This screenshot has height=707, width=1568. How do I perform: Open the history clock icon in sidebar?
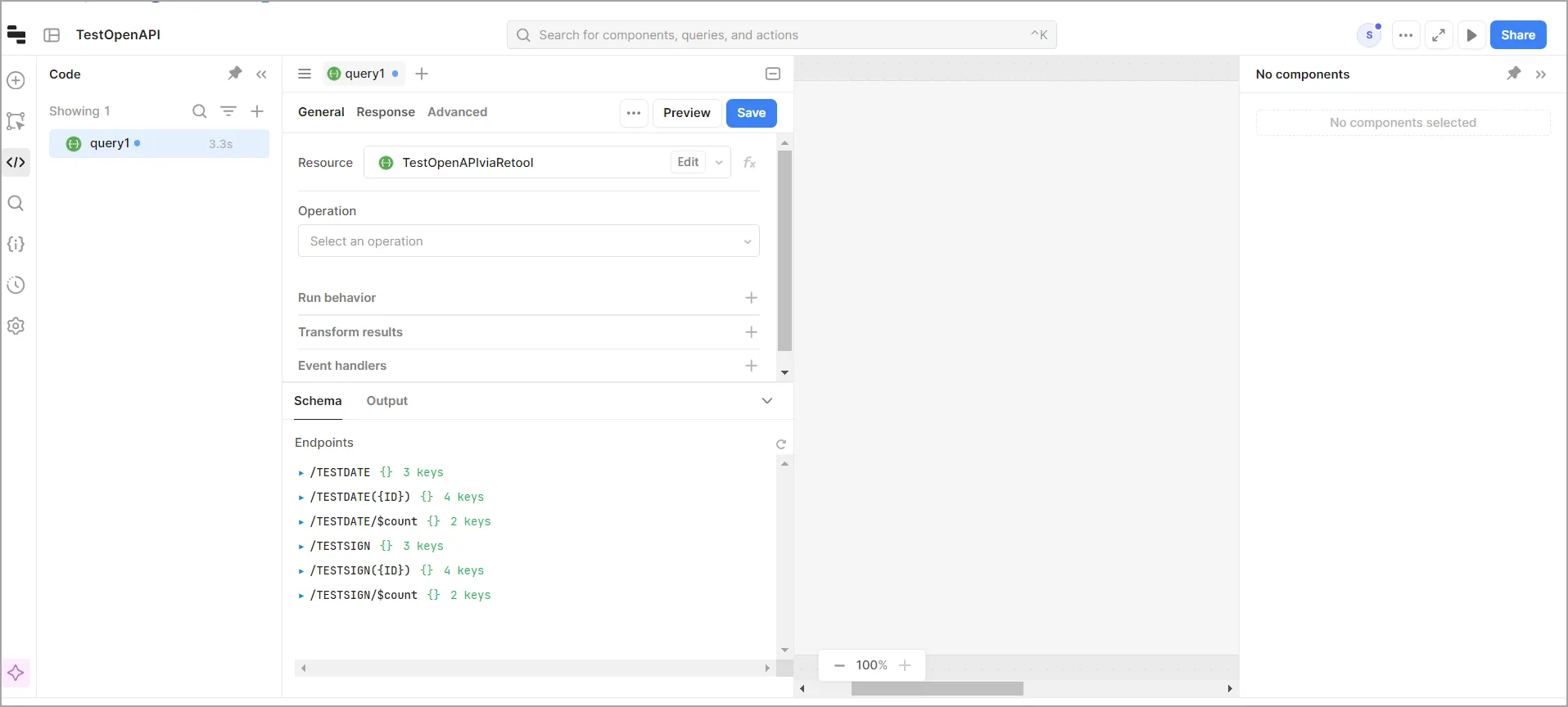click(x=16, y=285)
